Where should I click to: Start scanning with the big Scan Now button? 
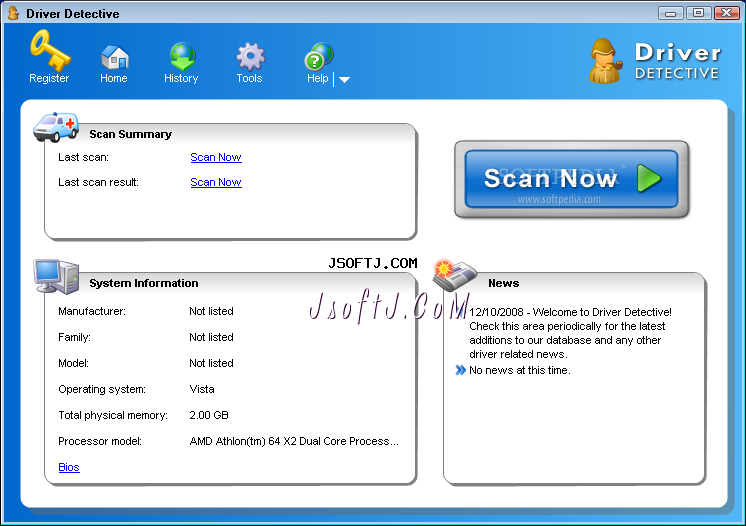click(571, 179)
